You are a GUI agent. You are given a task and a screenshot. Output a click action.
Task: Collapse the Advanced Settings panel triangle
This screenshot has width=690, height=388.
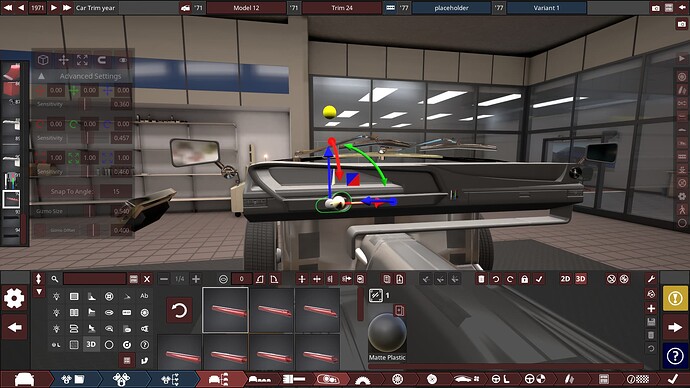pos(41,76)
